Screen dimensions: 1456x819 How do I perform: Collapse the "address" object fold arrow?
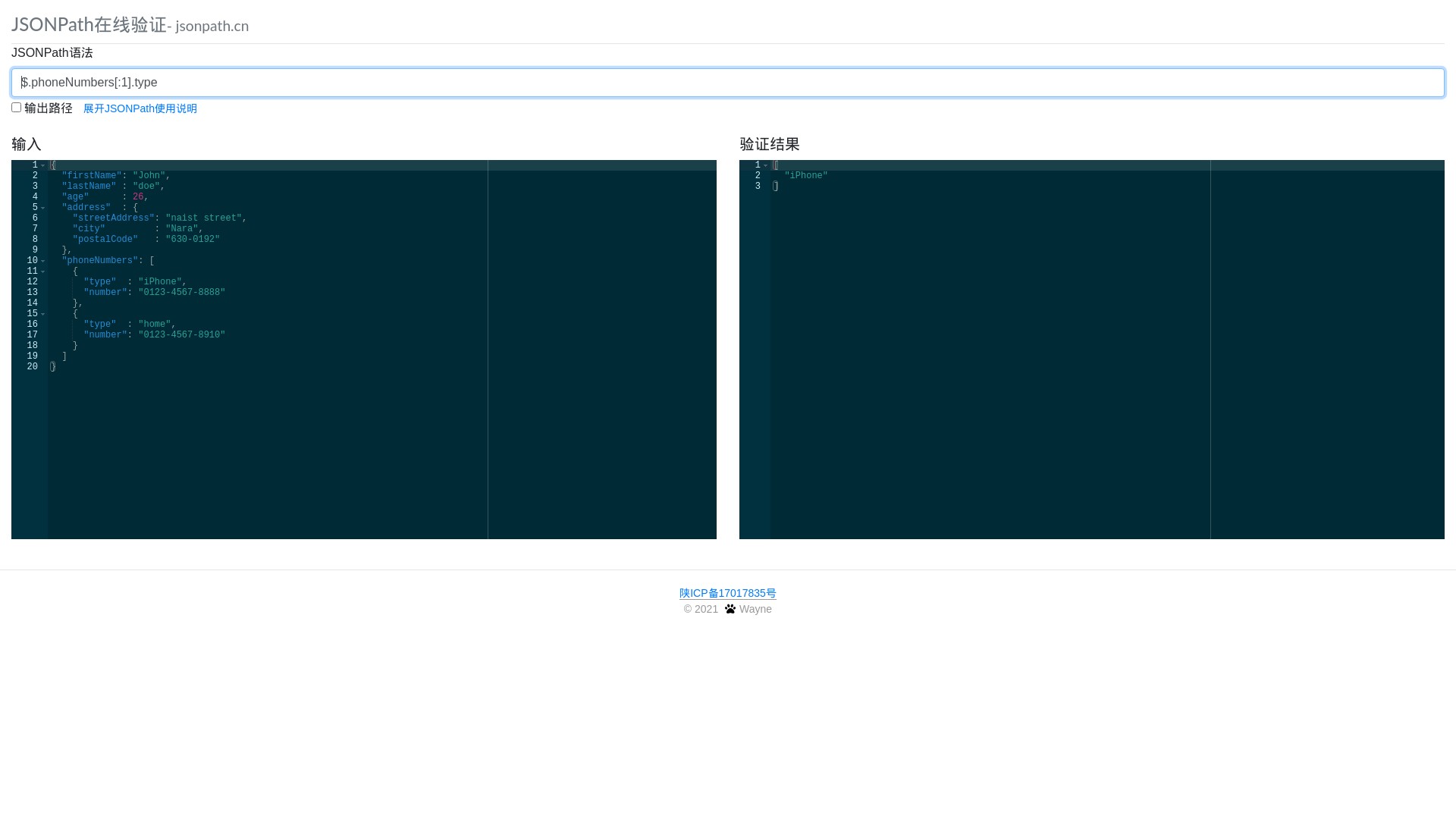click(43, 208)
